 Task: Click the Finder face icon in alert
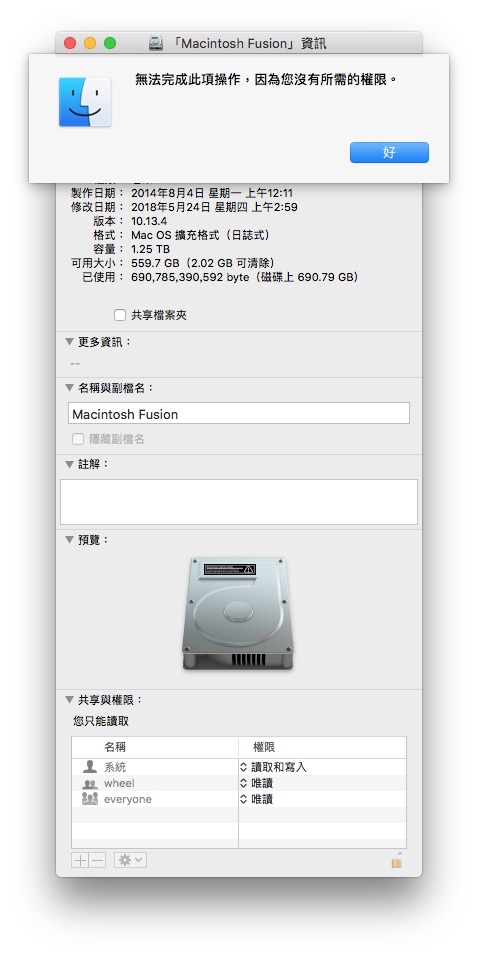85,102
